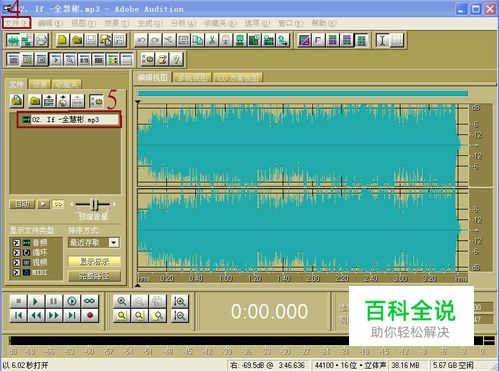Switch to the CD 方案视图 tab
Image resolution: width=499 pixels, height=371 pixels.
pos(238,78)
